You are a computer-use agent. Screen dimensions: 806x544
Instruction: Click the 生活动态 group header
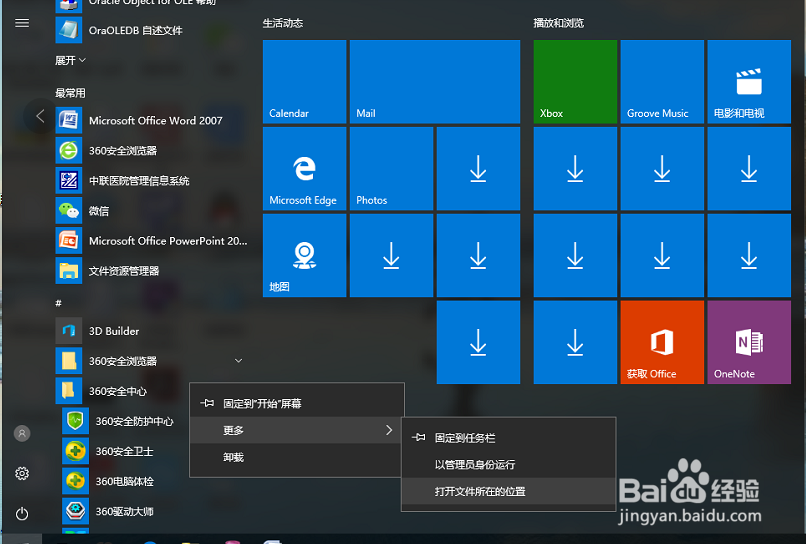coord(283,23)
